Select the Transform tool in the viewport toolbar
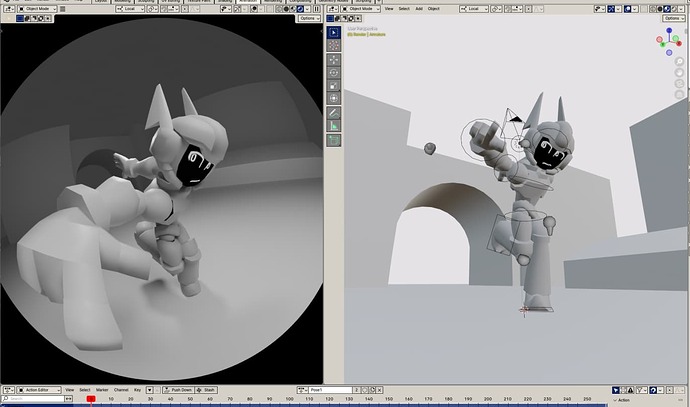This screenshot has height=407, width=690. 334,98
